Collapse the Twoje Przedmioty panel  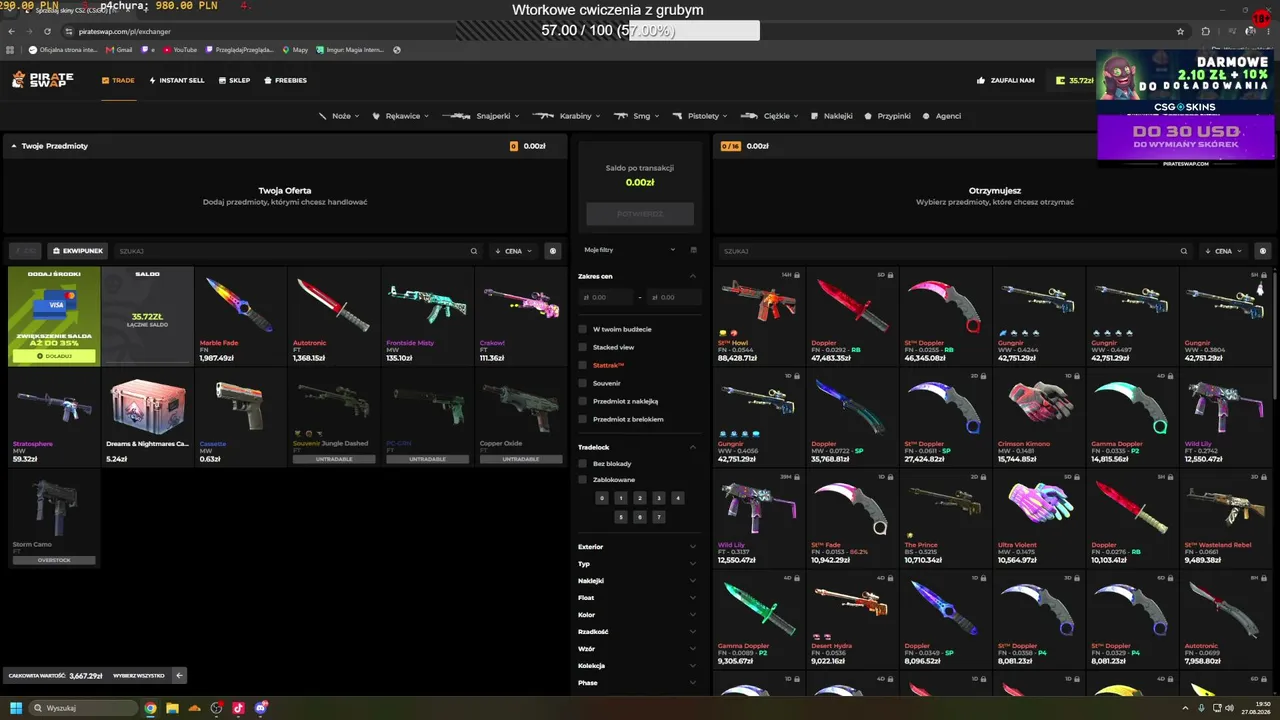click(x=14, y=146)
